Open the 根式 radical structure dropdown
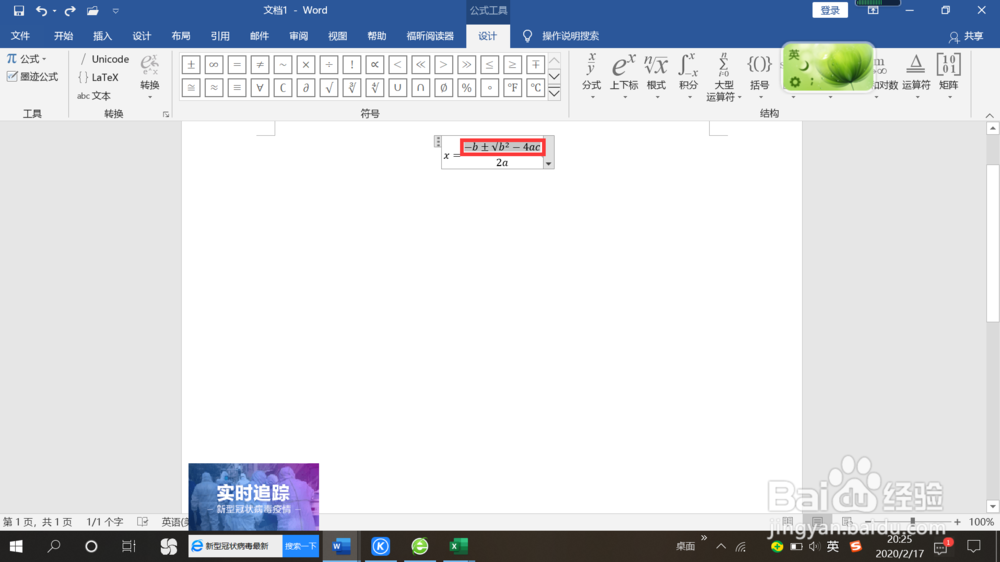 [x=656, y=77]
